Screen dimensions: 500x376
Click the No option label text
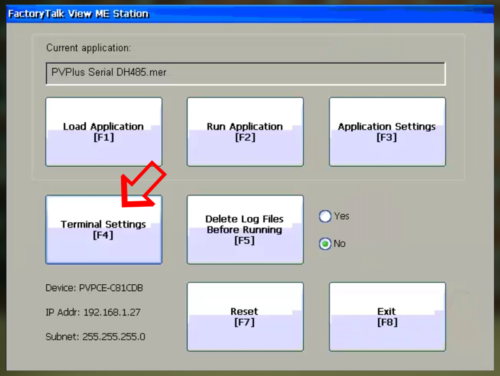[x=339, y=244]
